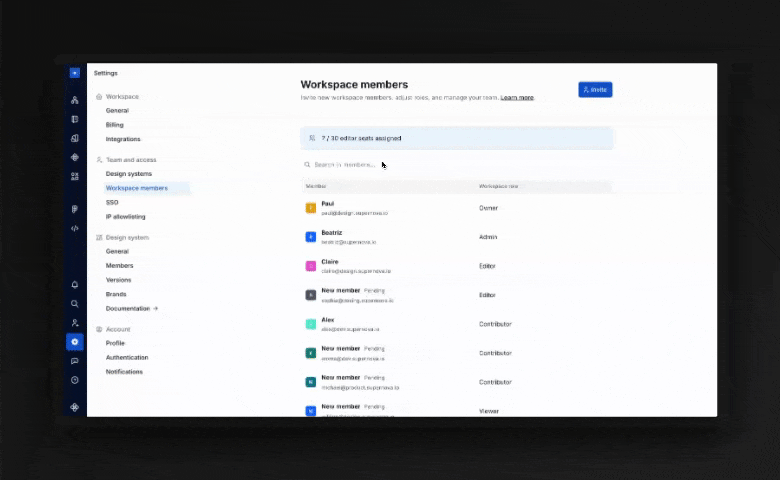Open Alex's Contributor role selector
780x480 pixels.
(495, 324)
